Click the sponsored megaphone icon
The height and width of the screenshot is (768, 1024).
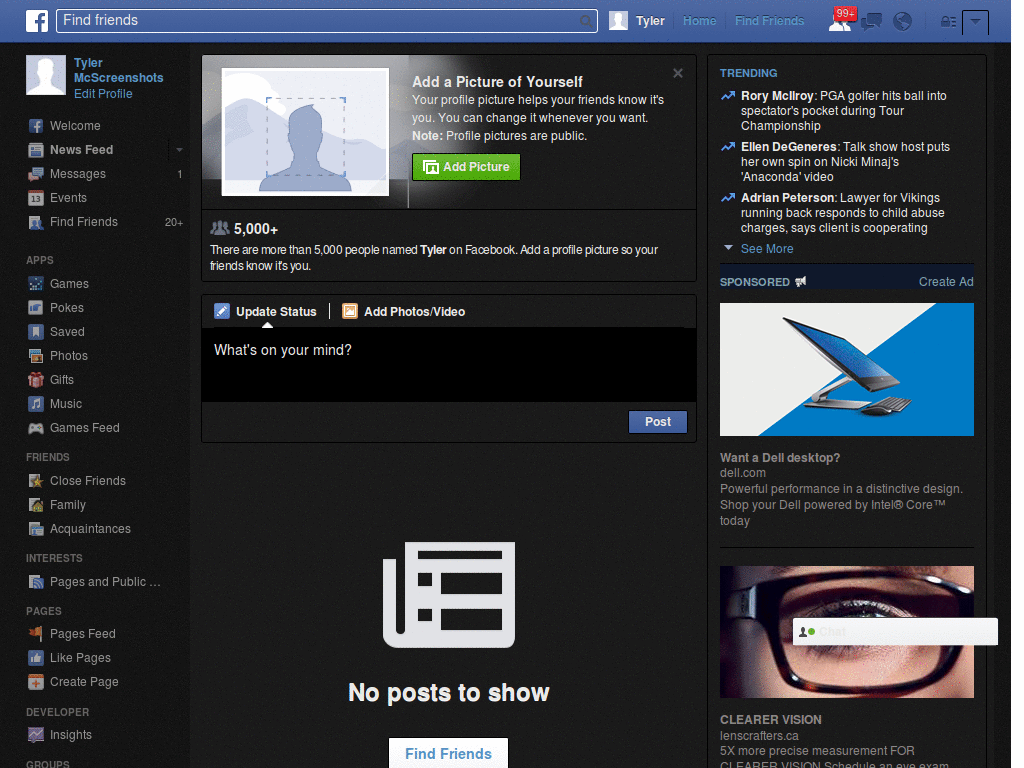[x=801, y=281]
